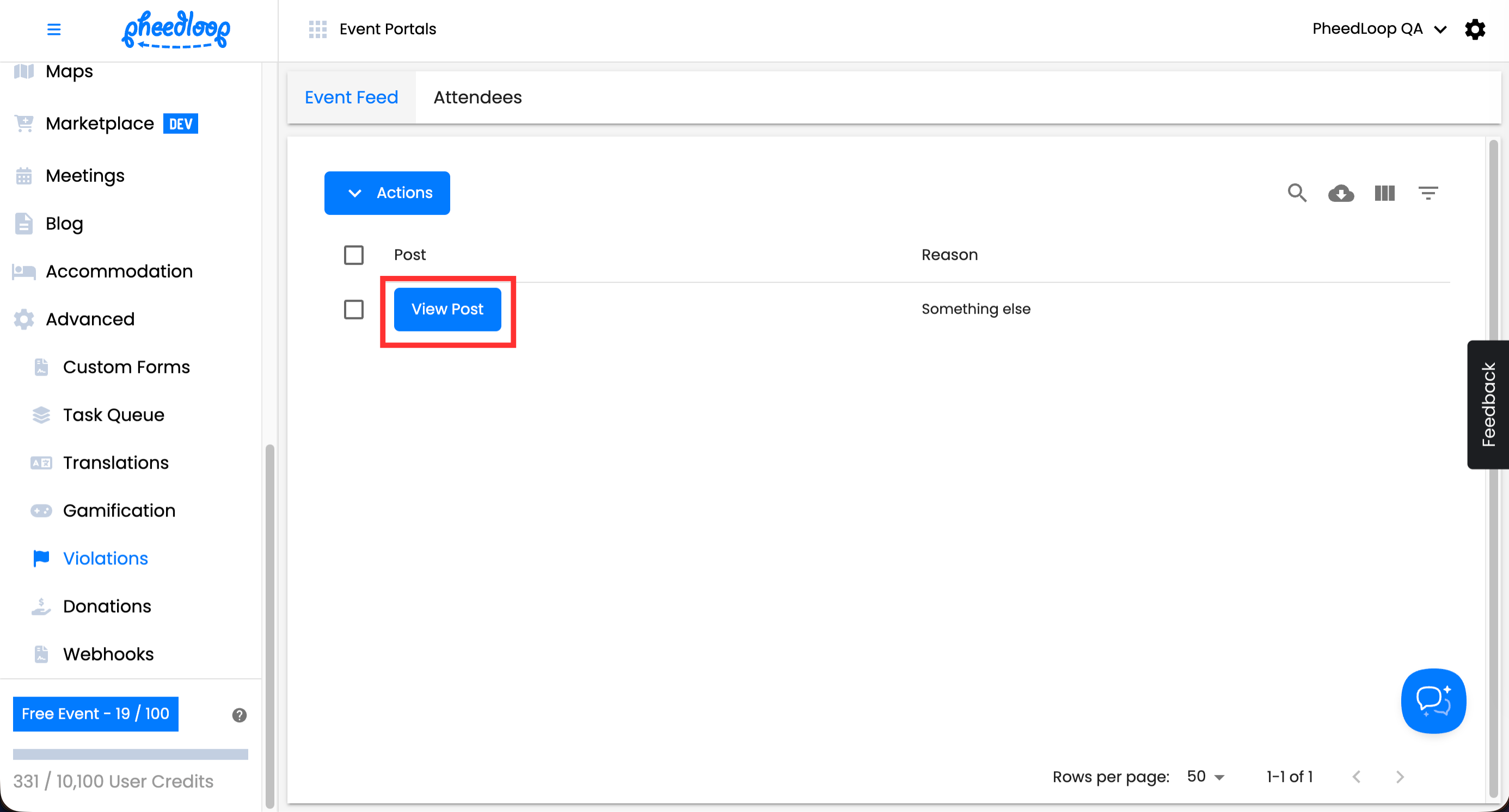Toggle the select-all checkbox in header
Viewport: 1509px width, 812px height.
353,255
